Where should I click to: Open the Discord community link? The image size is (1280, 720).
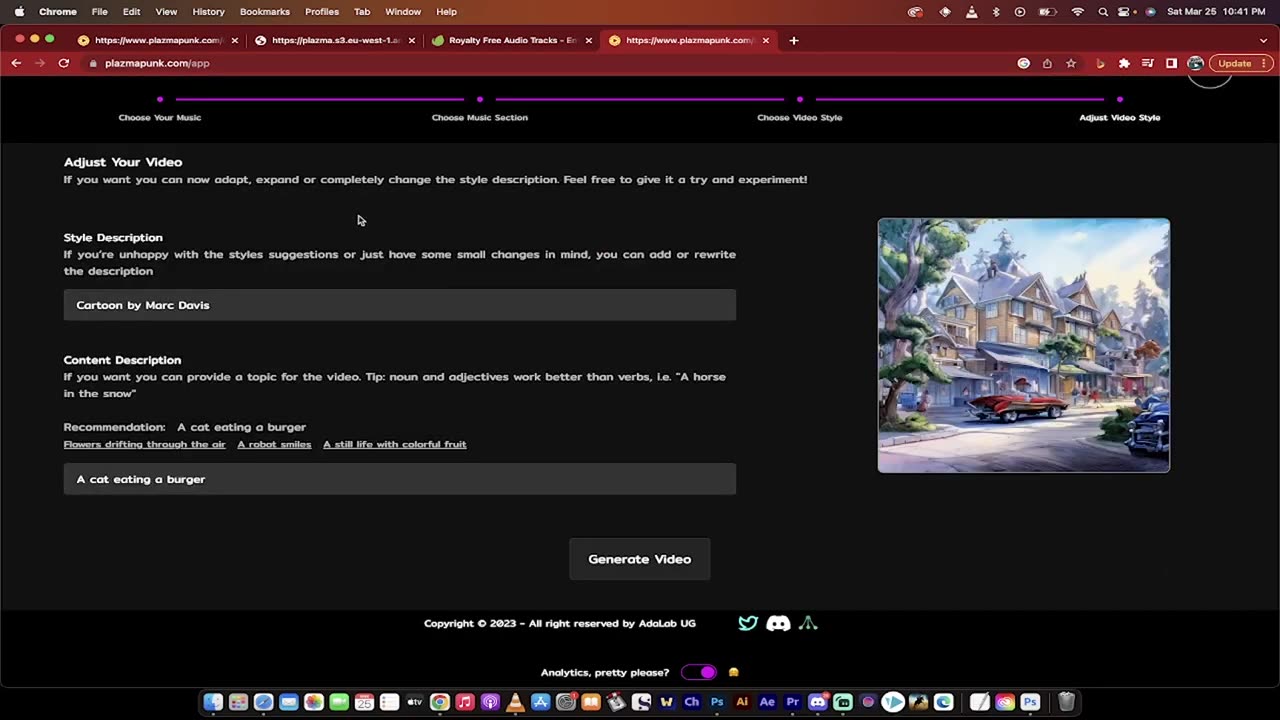tap(778, 623)
